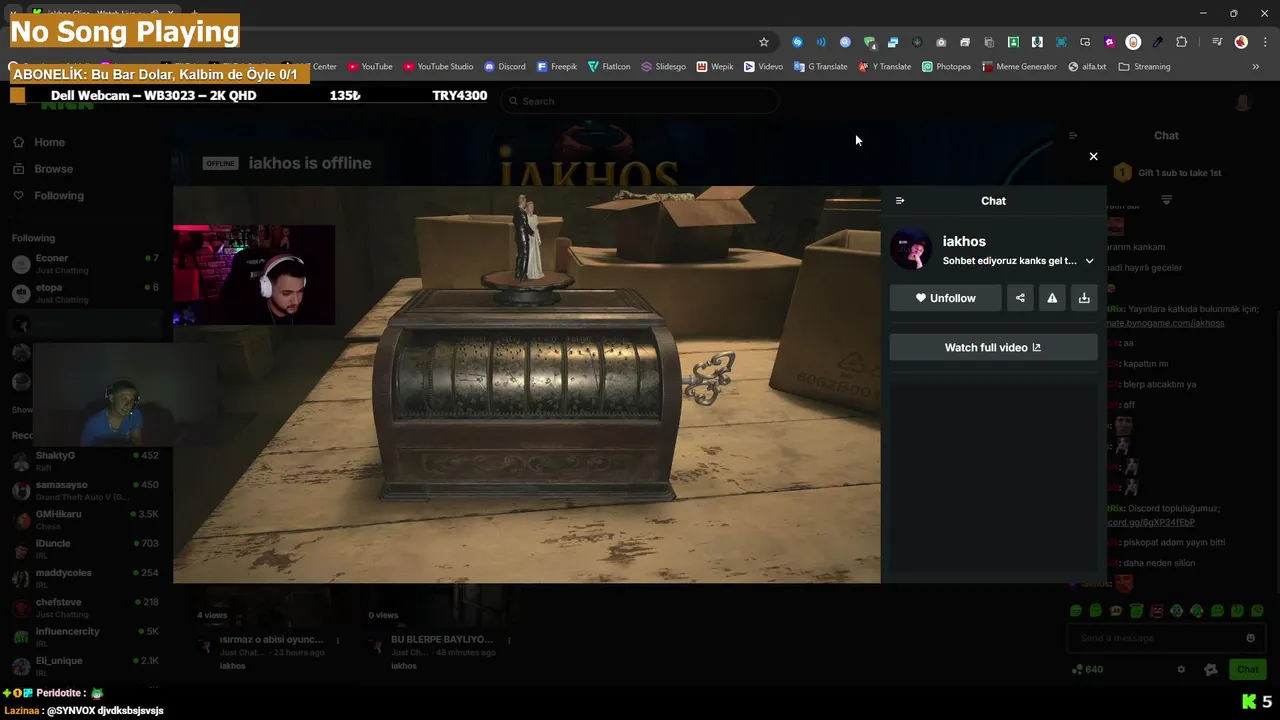Open the Wepik bookmark

point(715,67)
